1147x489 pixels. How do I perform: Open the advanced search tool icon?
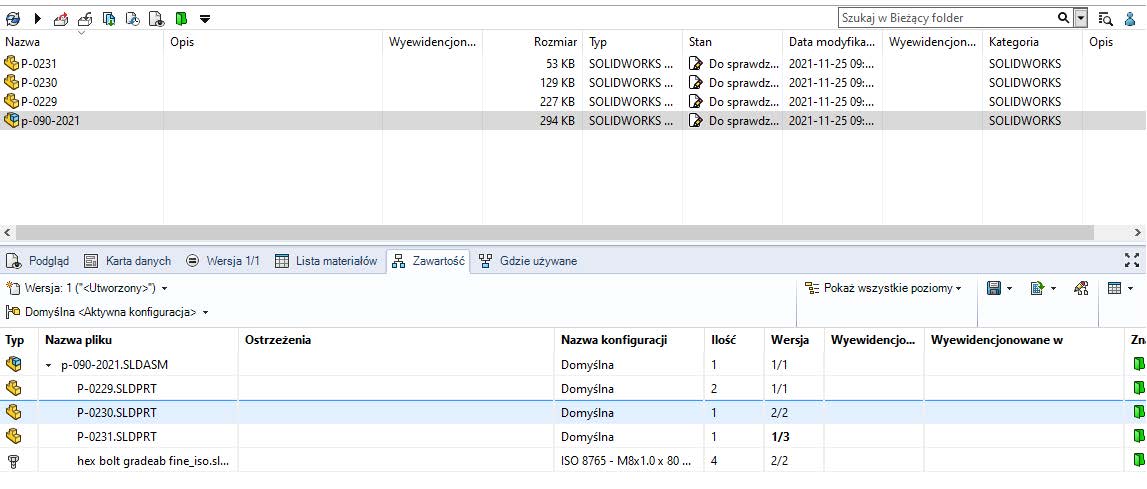tap(1106, 17)
